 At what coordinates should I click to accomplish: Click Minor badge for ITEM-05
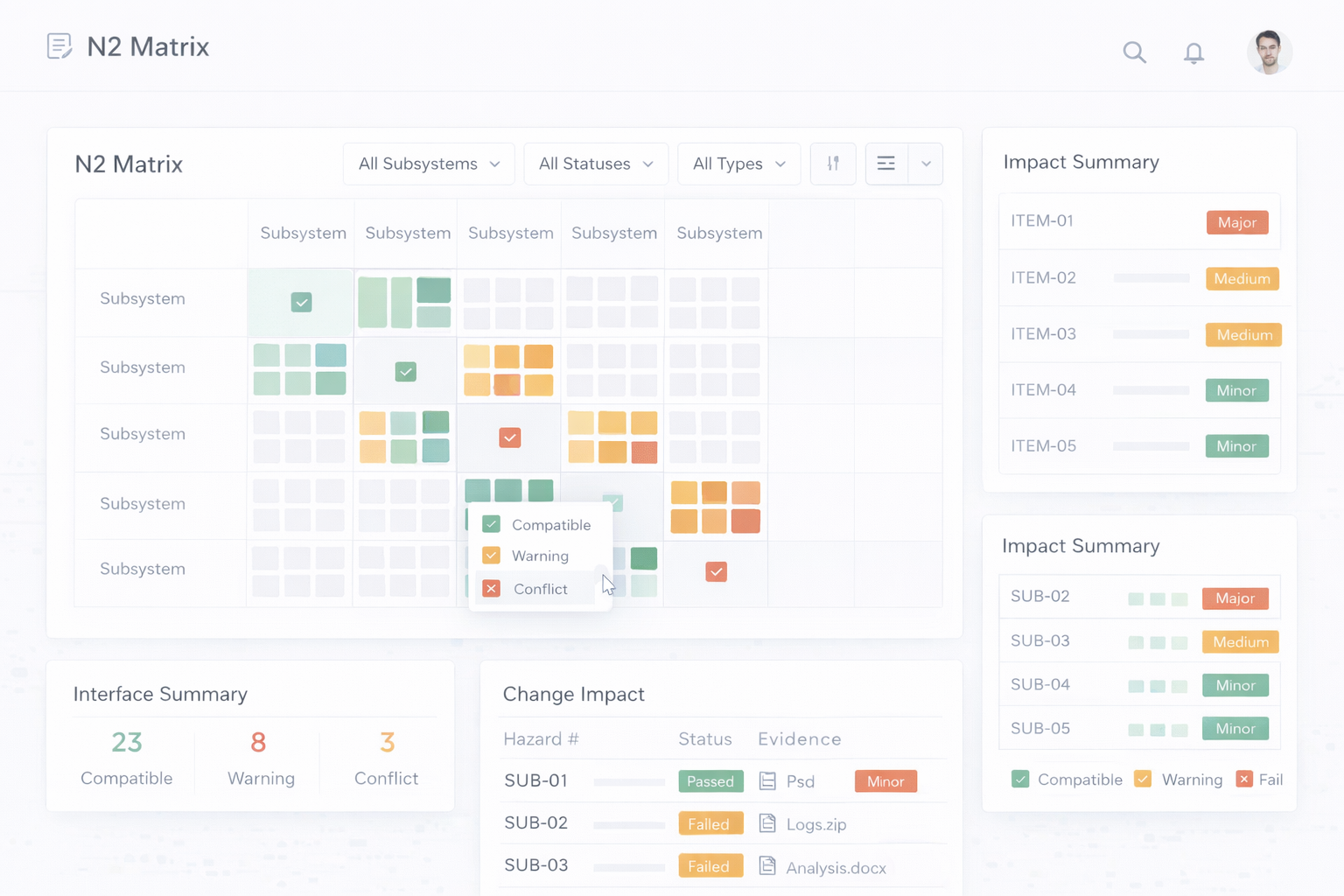1236,446
